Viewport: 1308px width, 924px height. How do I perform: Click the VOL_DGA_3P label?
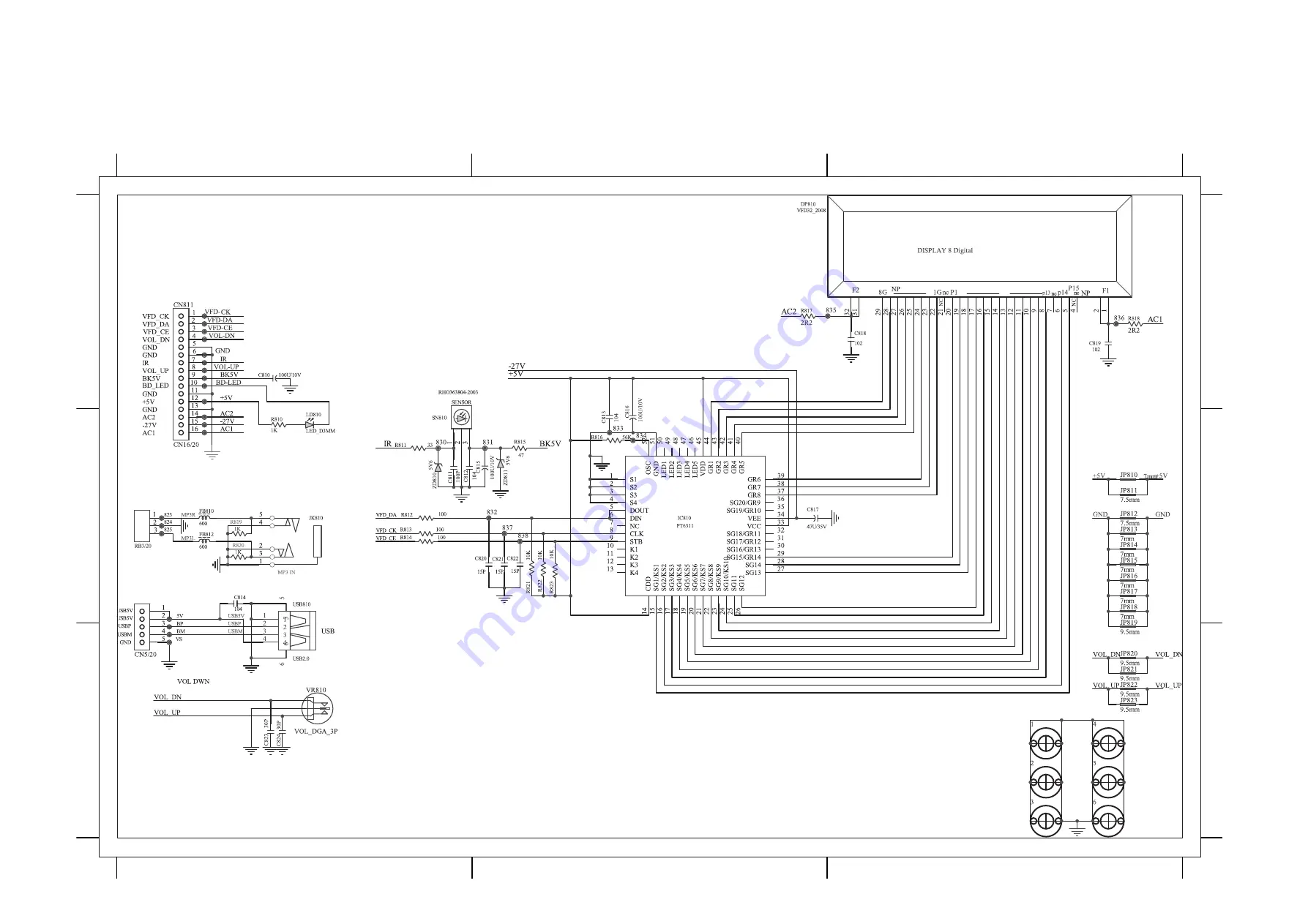tap(315, 731)
